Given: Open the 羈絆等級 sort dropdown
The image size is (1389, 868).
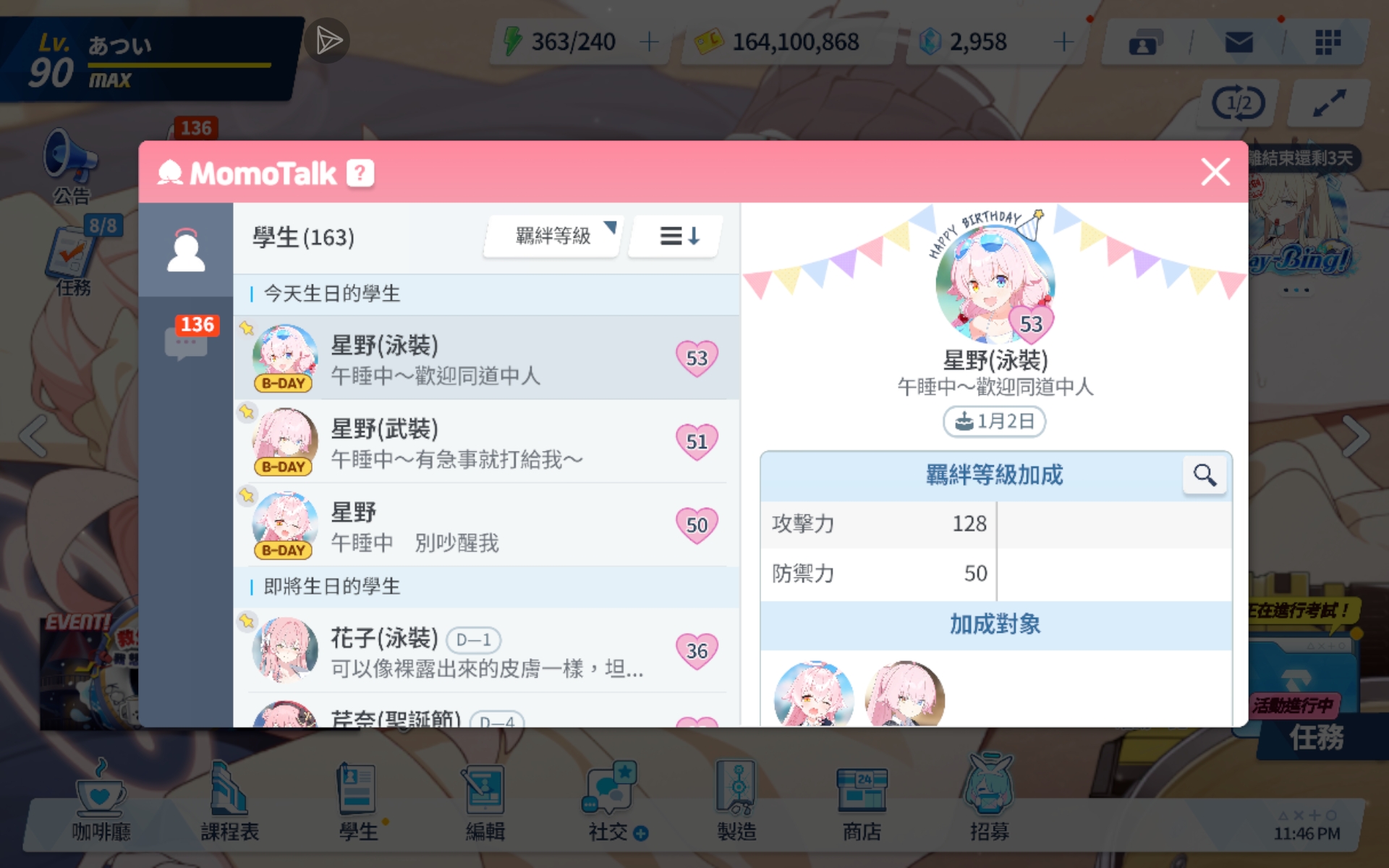Looking at the screenshot, I should (x=553, y=236).
